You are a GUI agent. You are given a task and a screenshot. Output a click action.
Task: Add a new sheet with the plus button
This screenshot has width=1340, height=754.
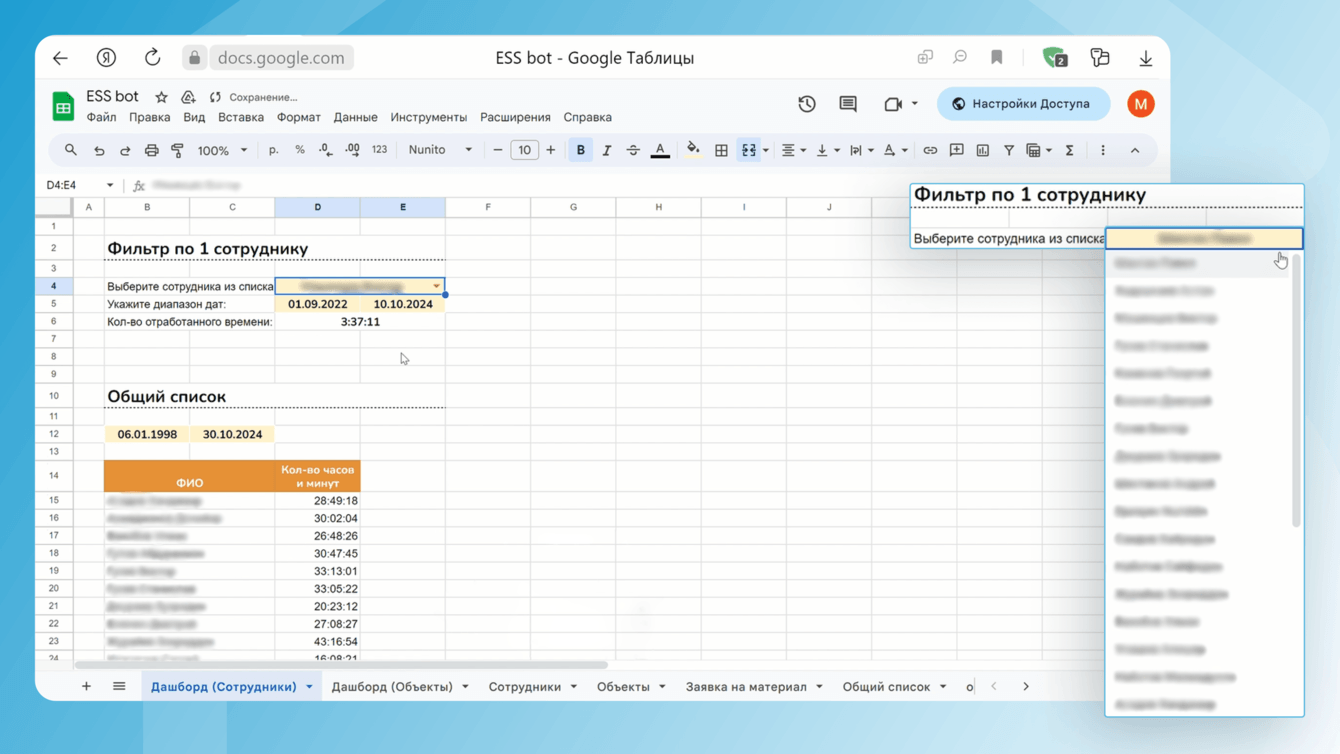(x=86, y=686)
